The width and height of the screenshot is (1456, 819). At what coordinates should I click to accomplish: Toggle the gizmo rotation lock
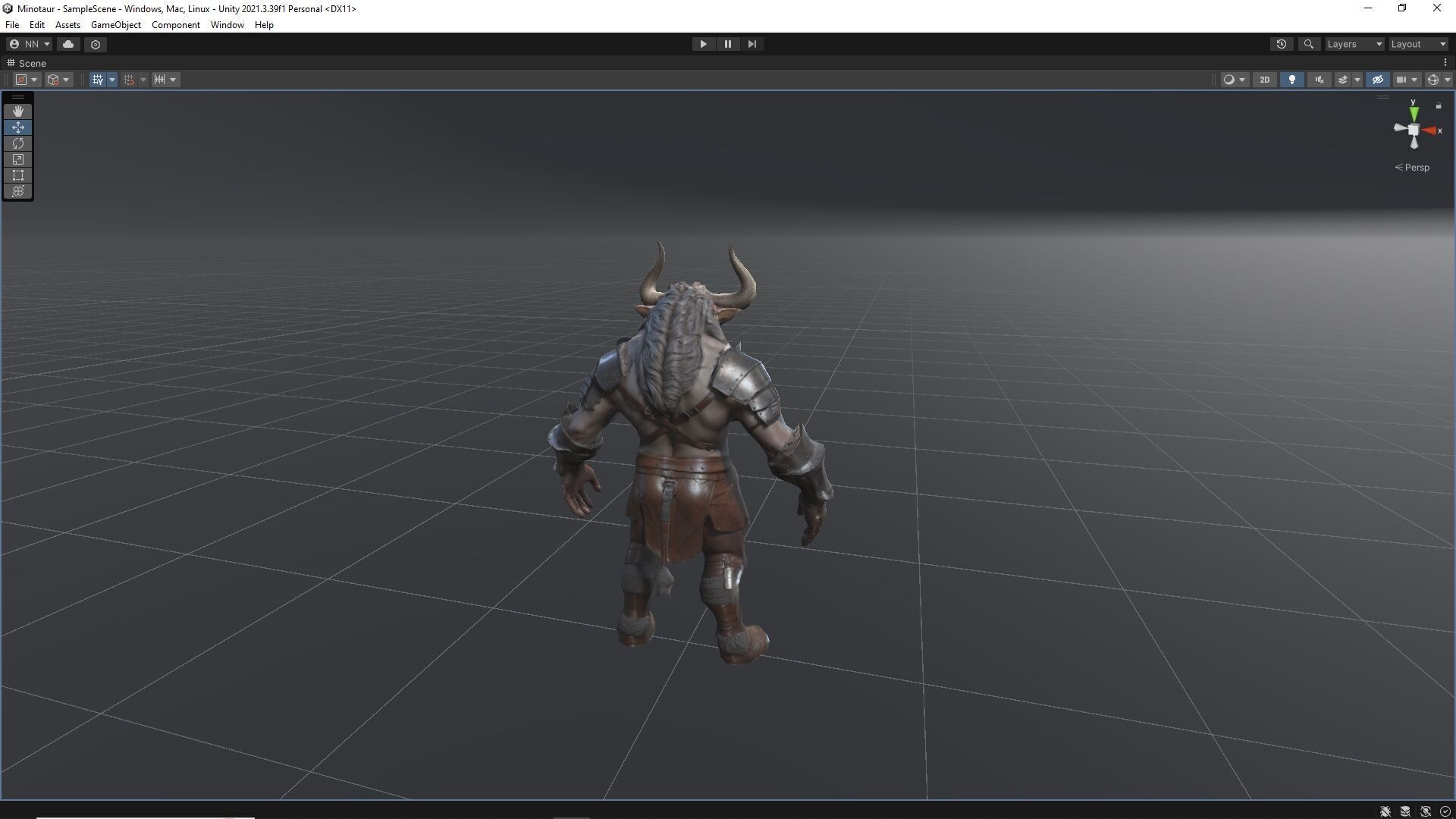point(1439,106)
